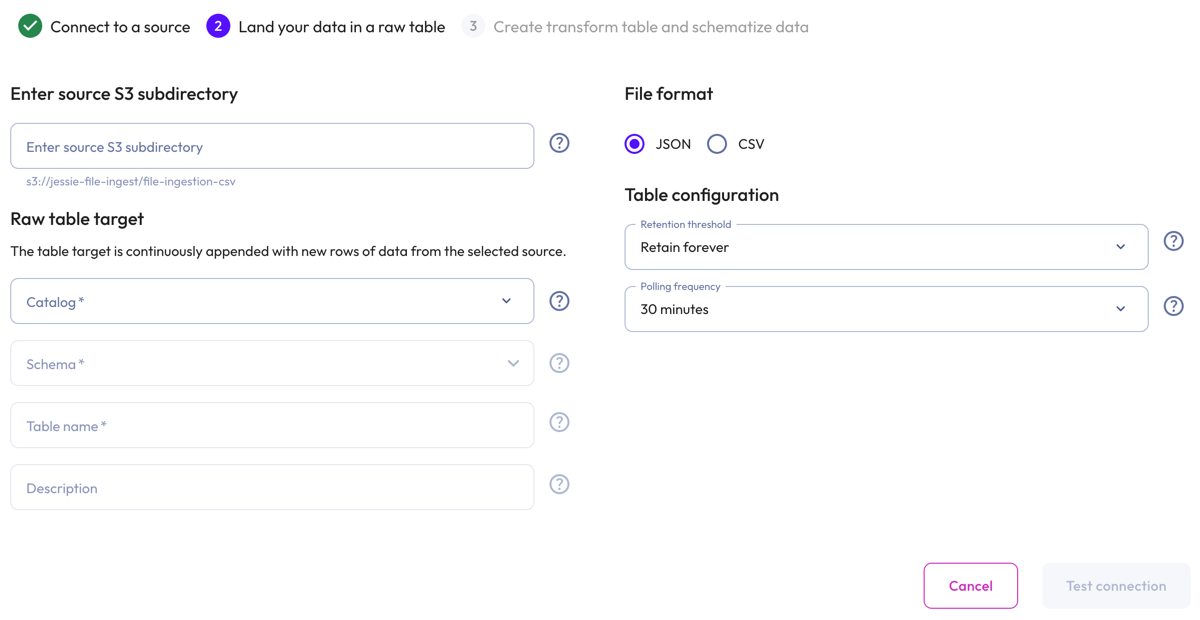Click the green checkmark on Connect to a source
This screenshot has width=1200, height=620.
pos(29,25)
